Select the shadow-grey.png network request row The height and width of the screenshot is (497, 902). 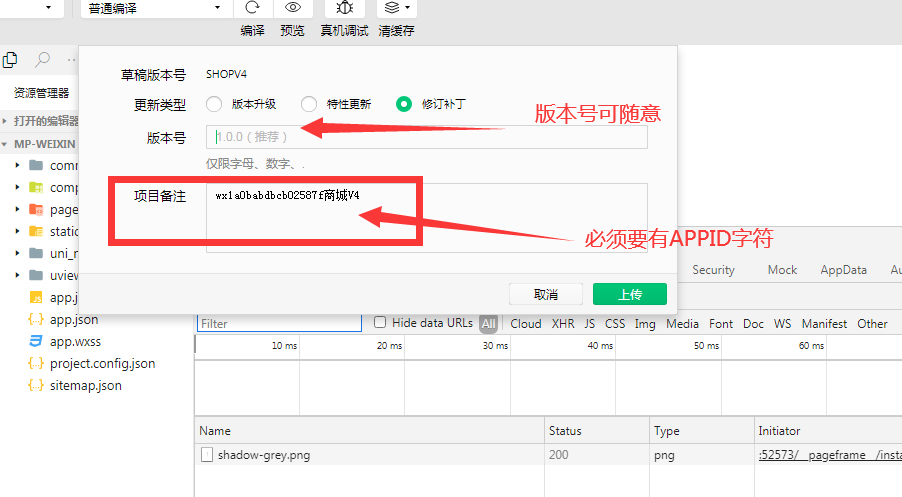coord(264,455)
